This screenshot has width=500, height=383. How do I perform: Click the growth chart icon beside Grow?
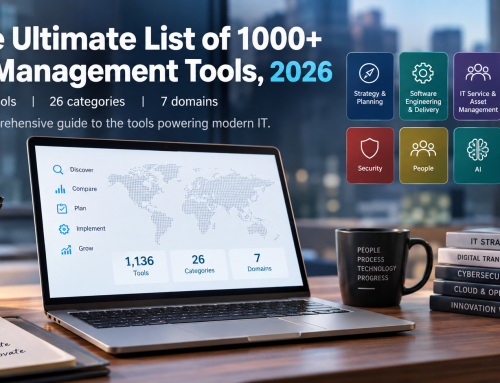click(66, 249)
